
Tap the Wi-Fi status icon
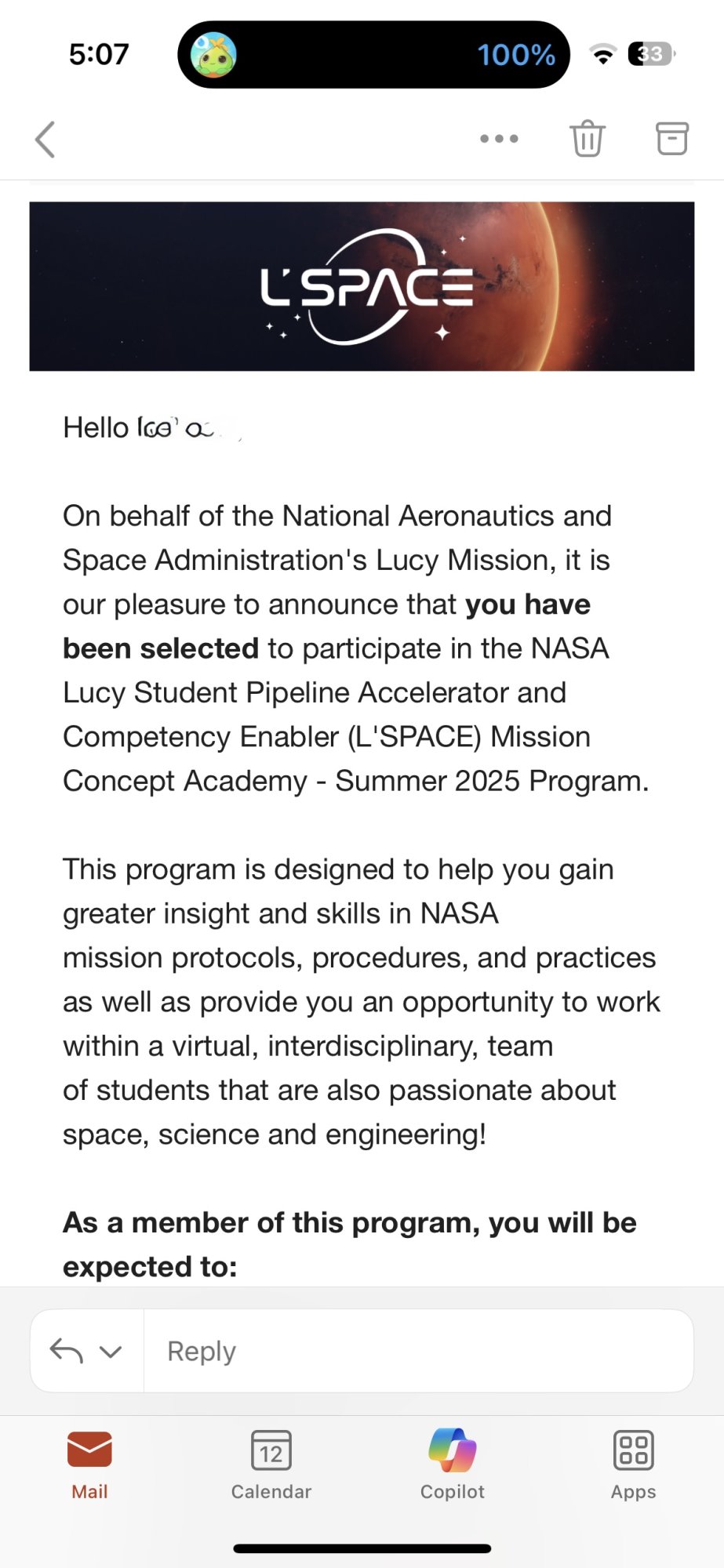[x=602, y=55]
